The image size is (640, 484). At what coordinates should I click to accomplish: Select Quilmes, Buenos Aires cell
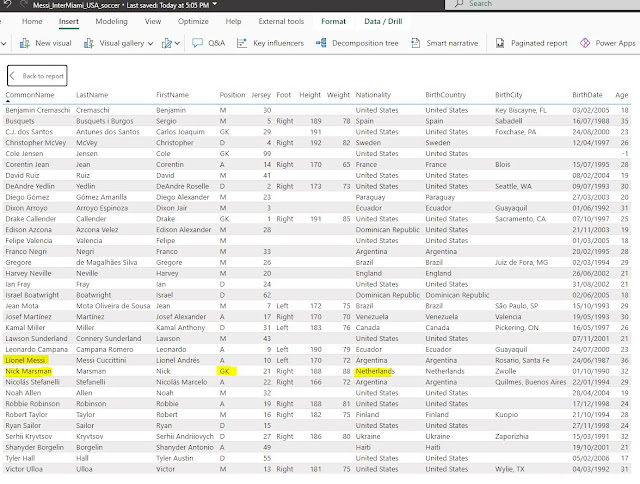point(531,382)
